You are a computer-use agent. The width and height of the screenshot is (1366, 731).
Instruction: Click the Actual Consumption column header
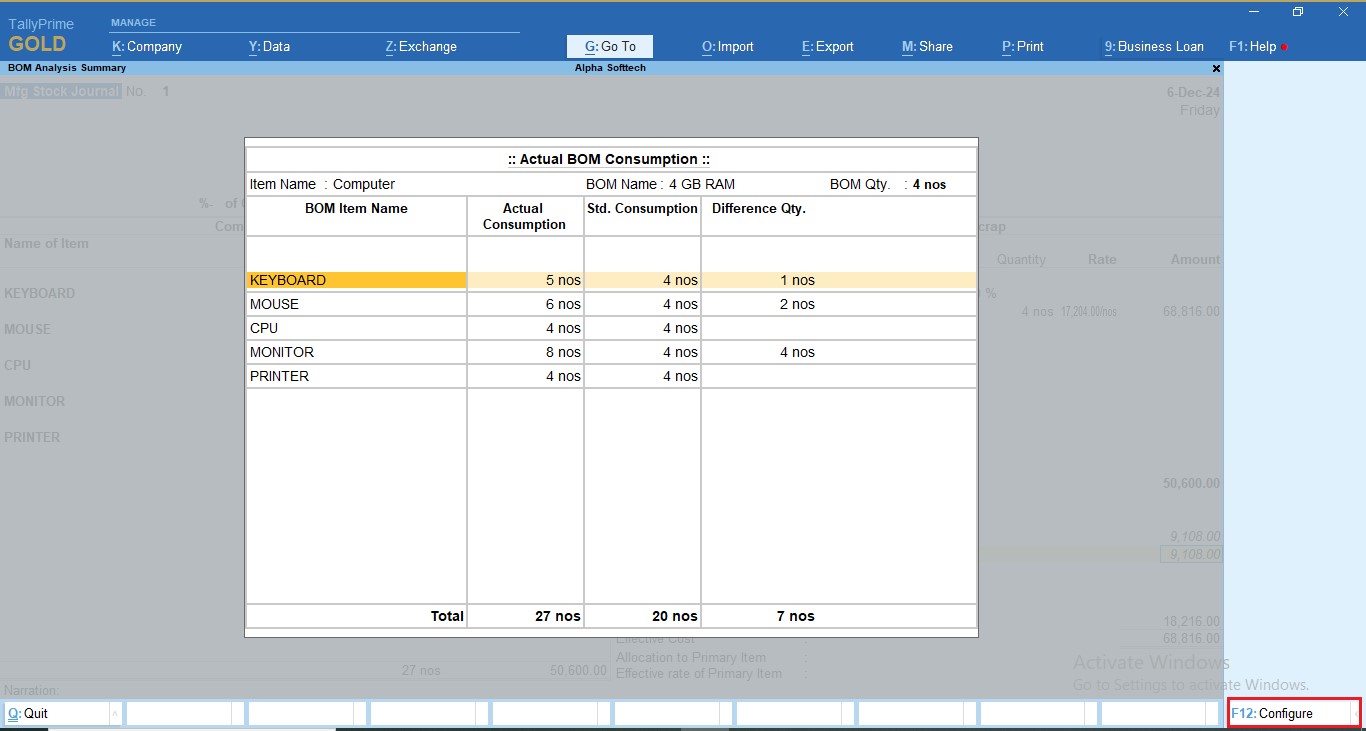[524, 216]
